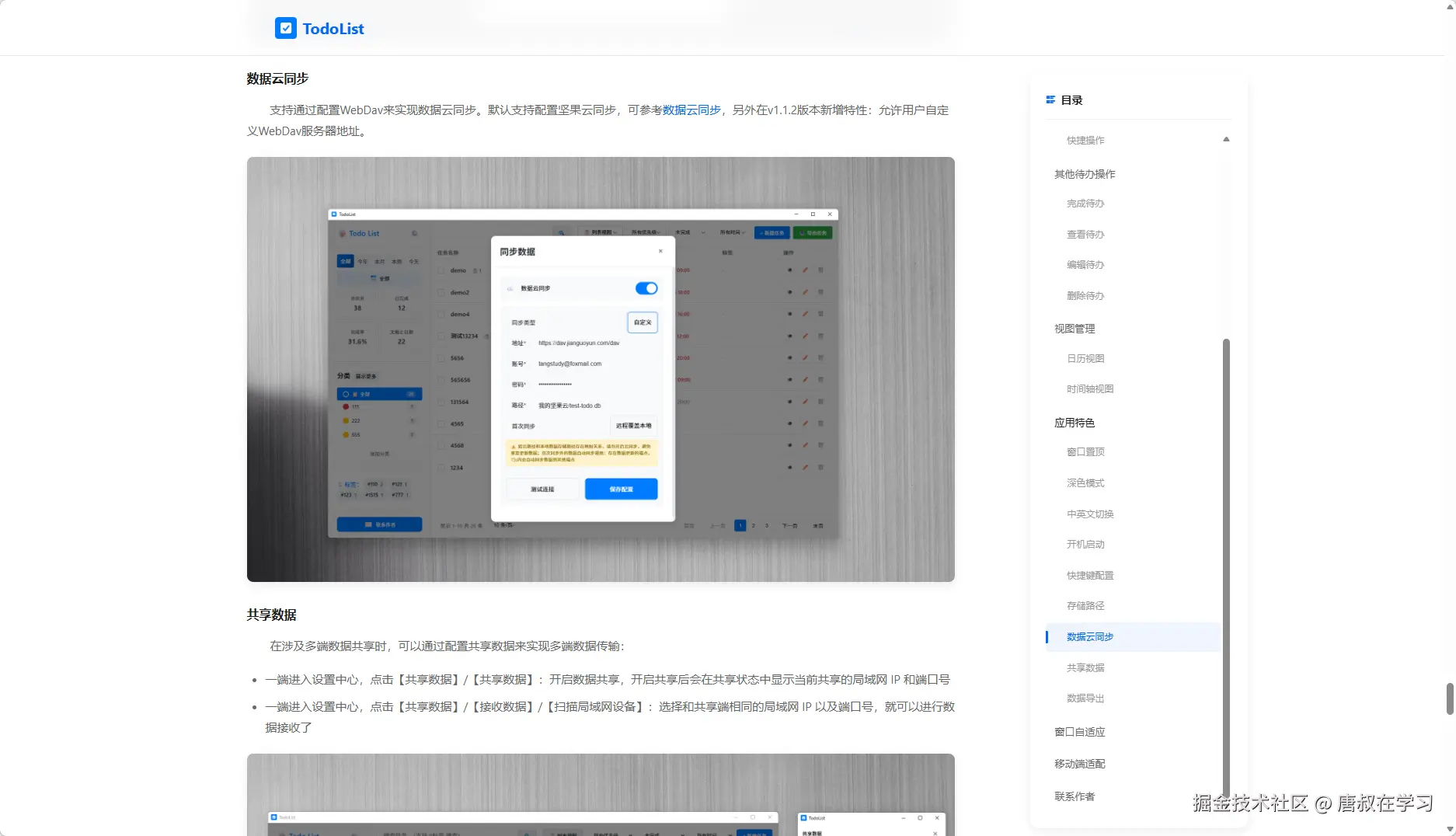
Task: Open the 视图管理 section from contents
Action: click(x=1075, y=329)
